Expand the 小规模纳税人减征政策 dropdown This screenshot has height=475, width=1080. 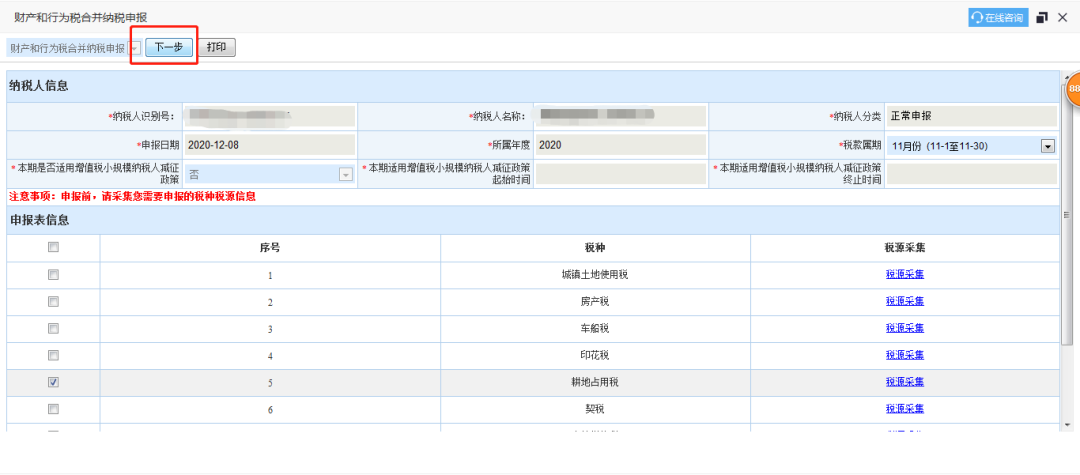point(346,174)
